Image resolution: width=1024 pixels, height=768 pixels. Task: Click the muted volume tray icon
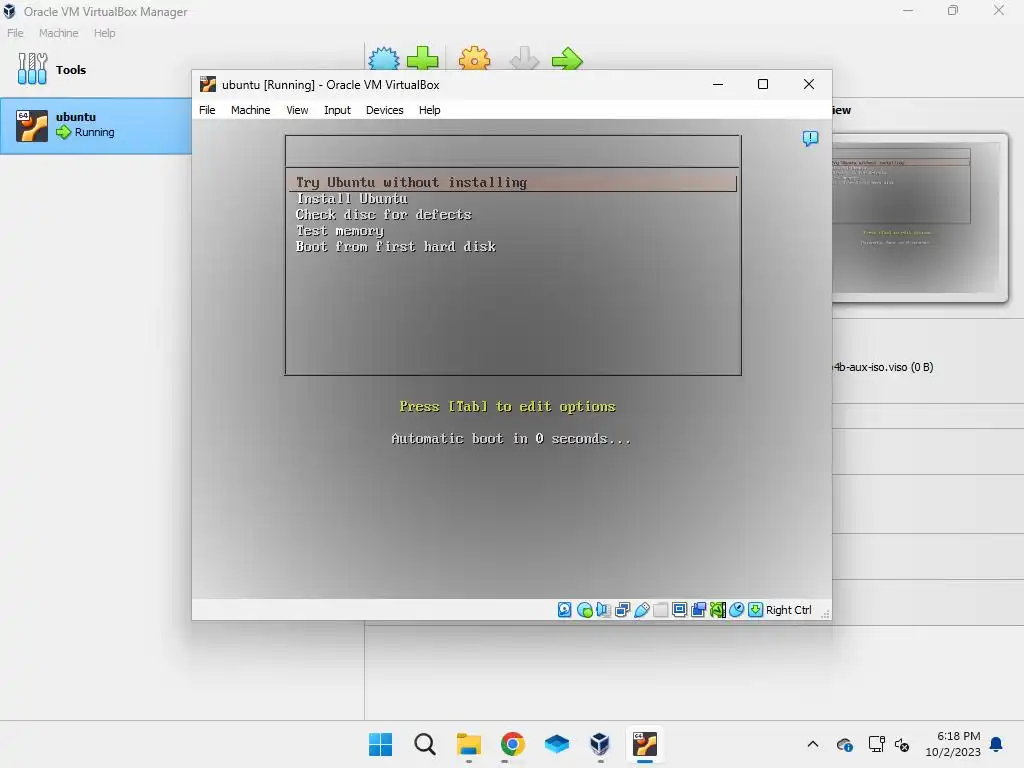(x=902, y=744)
